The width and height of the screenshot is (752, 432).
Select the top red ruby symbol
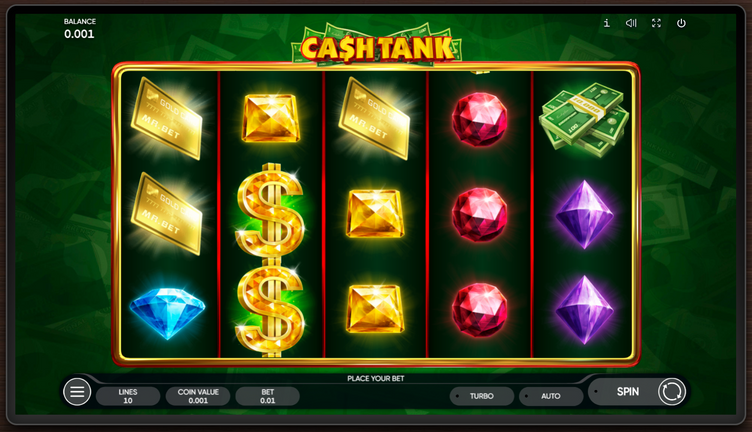pyautogui.click(x=480, y=119)
